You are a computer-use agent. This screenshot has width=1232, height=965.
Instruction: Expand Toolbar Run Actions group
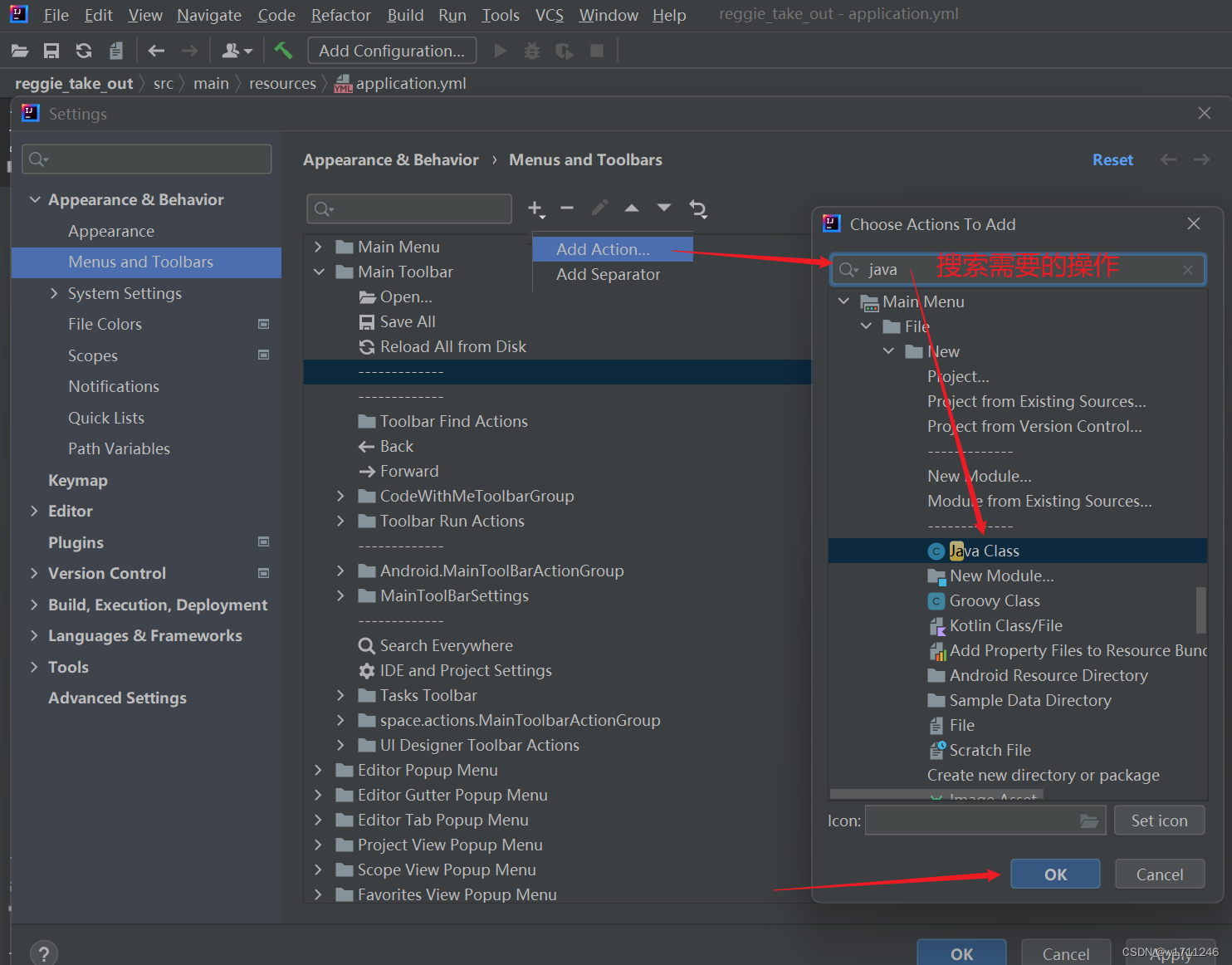click(340, 521)
